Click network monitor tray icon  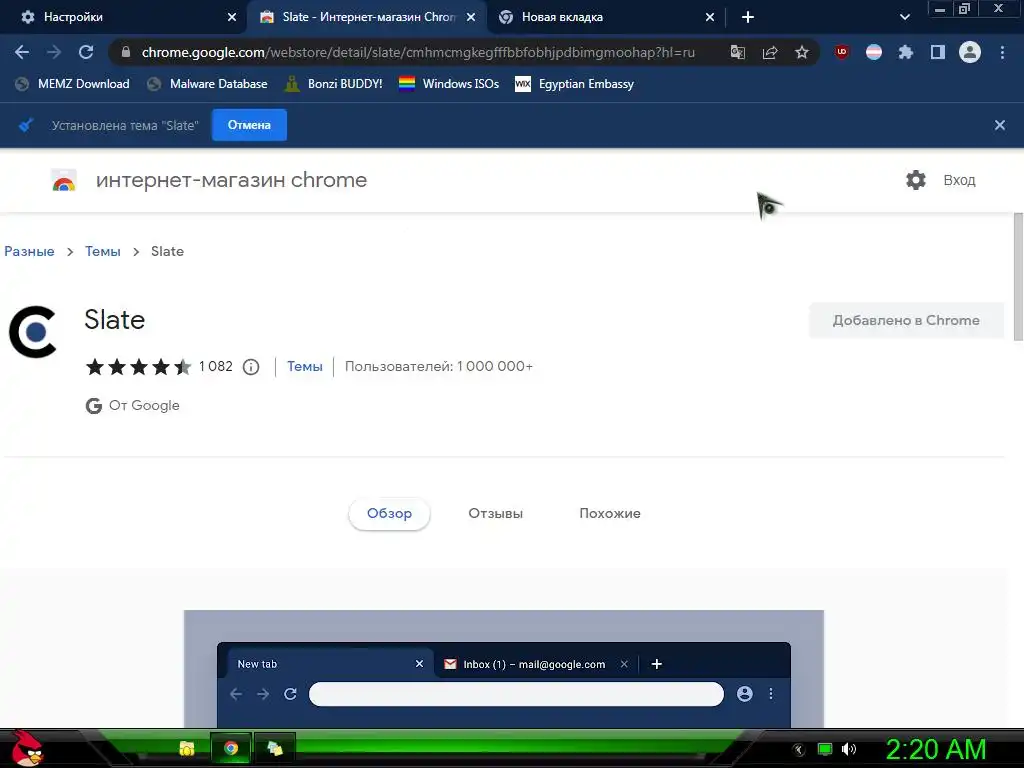click(x=825, y=749)
